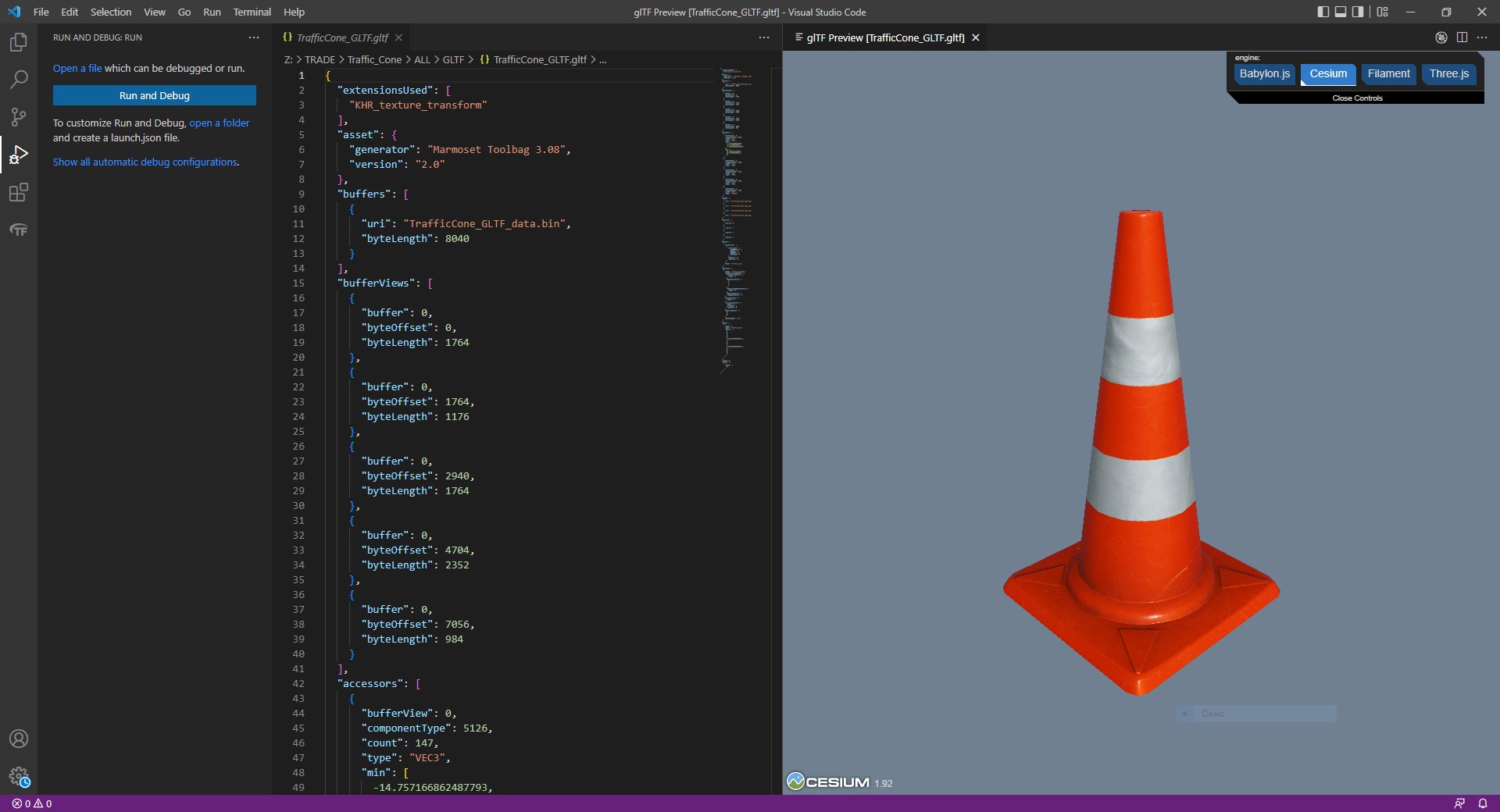Open the Explorer view in activity bar
1500x812 pixels.
coord(19,41)
